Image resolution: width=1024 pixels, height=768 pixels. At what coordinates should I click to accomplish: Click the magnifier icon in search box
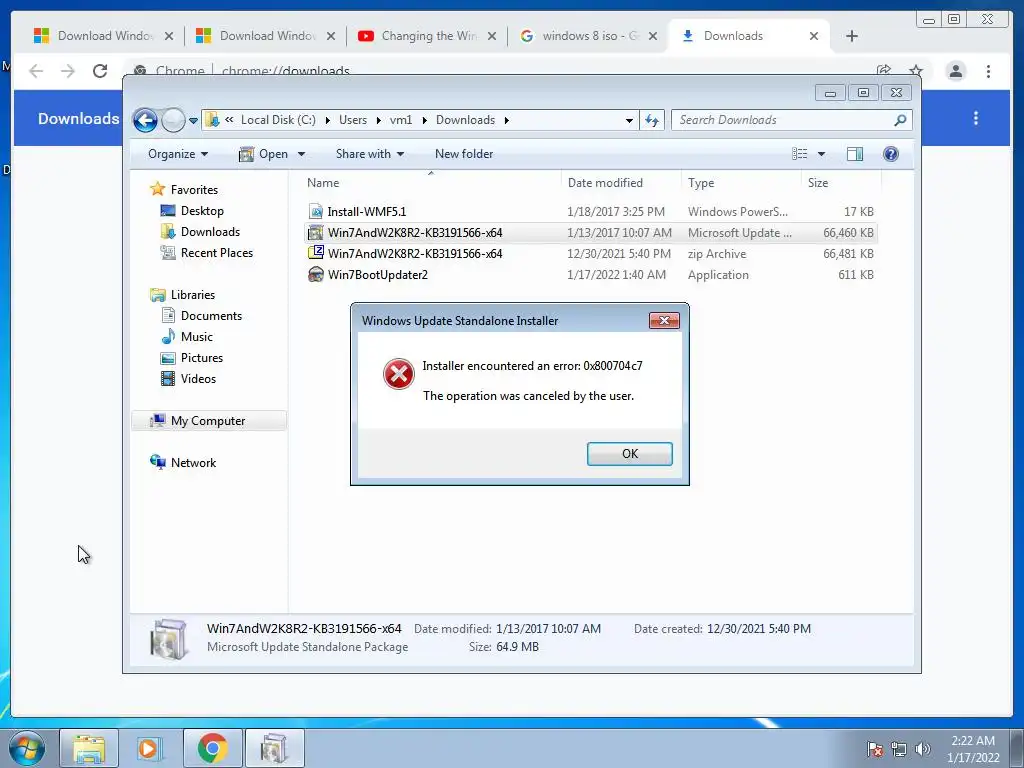coord(900,120)
